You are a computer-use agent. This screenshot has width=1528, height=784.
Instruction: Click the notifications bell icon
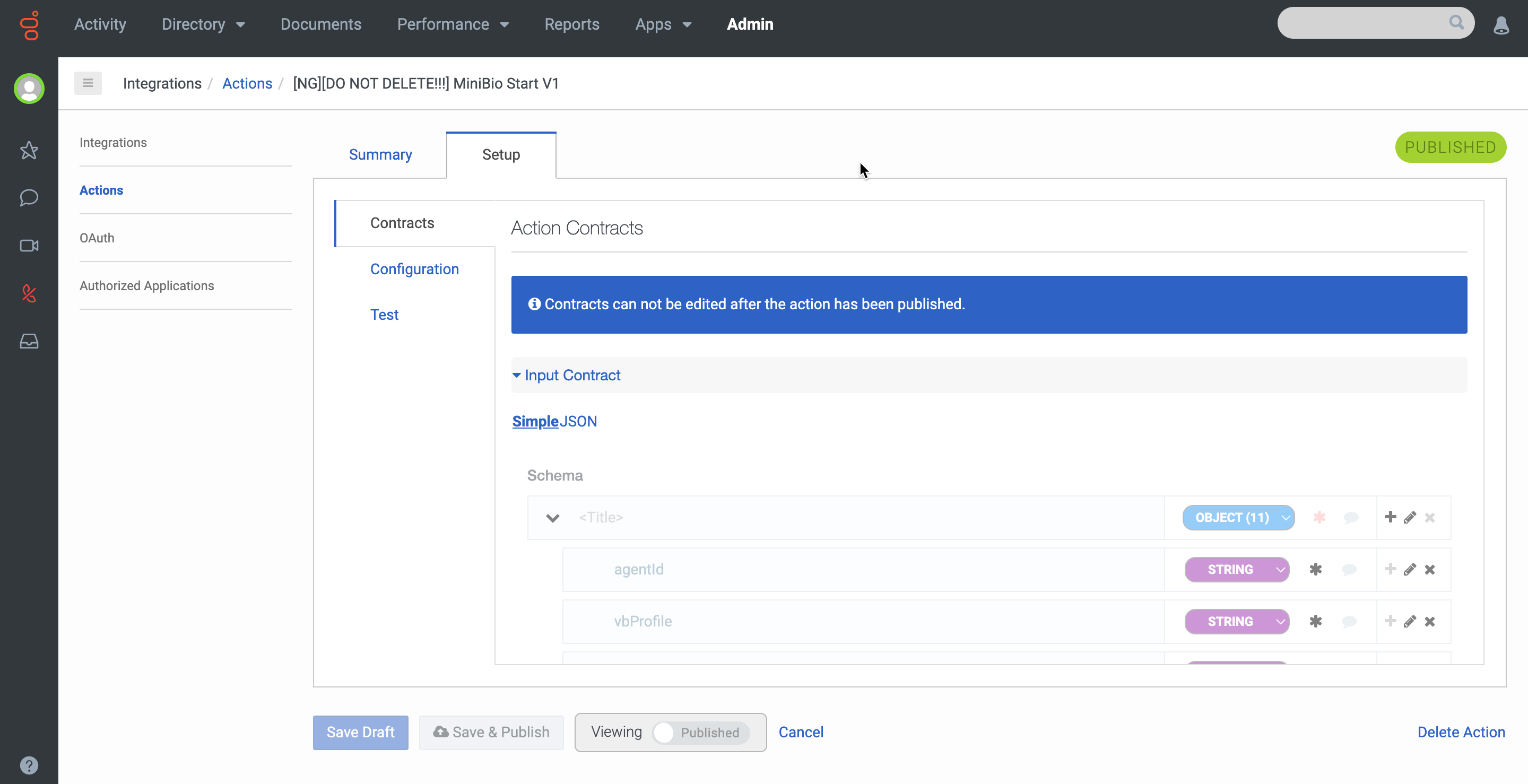(x=1501, y=25)
